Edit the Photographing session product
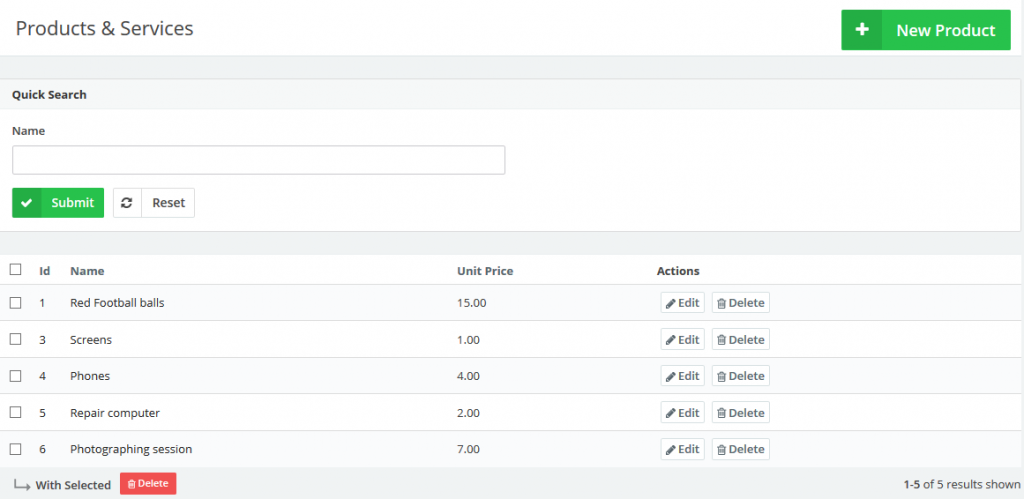This screenshot has width=1024, height=499. click(682, 449)
